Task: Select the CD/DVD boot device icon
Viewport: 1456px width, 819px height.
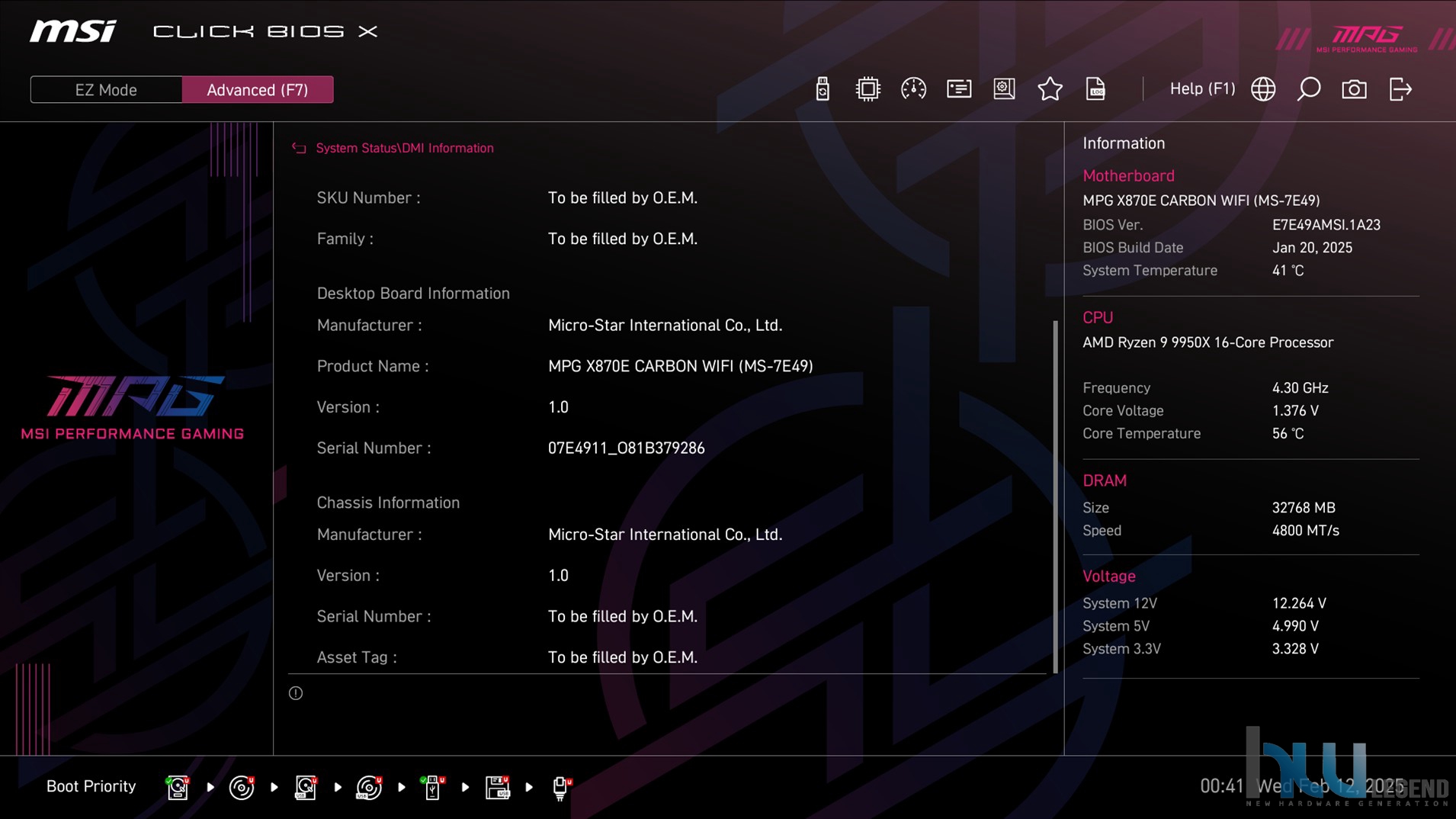Action: (x=242, y=787)
